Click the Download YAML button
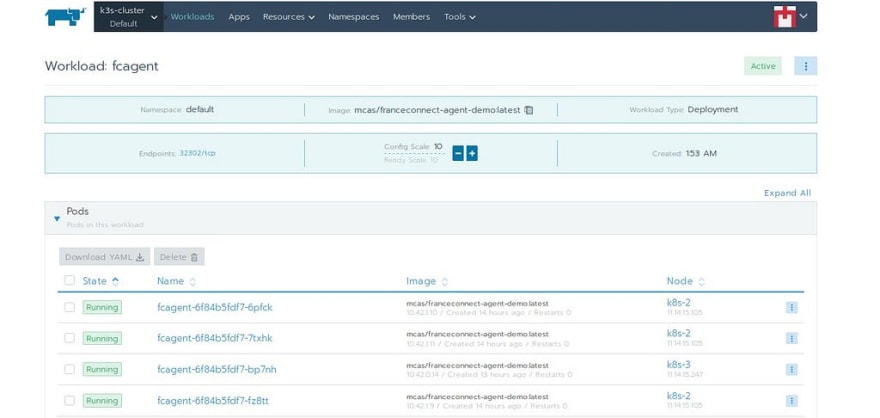Viewport: 880px width, 418px height. tap(104, 257)
